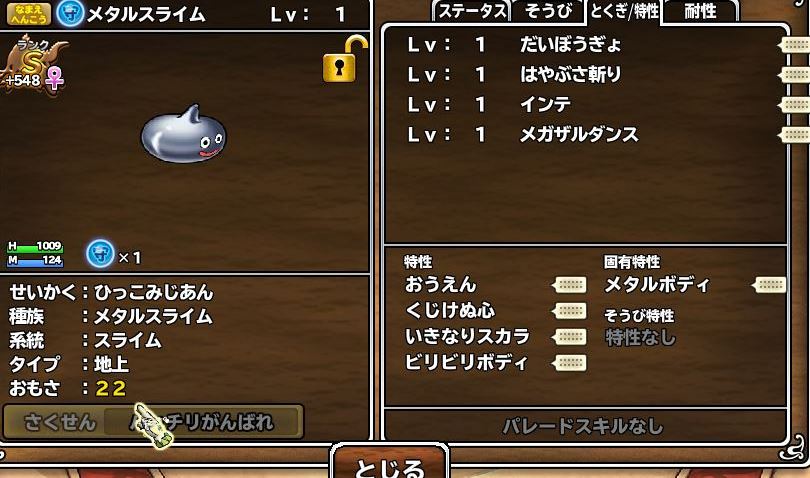The height and width of the screenshot is (478, 810).
Task: Open info tag for だいぼうぎょ skill
Action: click(793, 44)
